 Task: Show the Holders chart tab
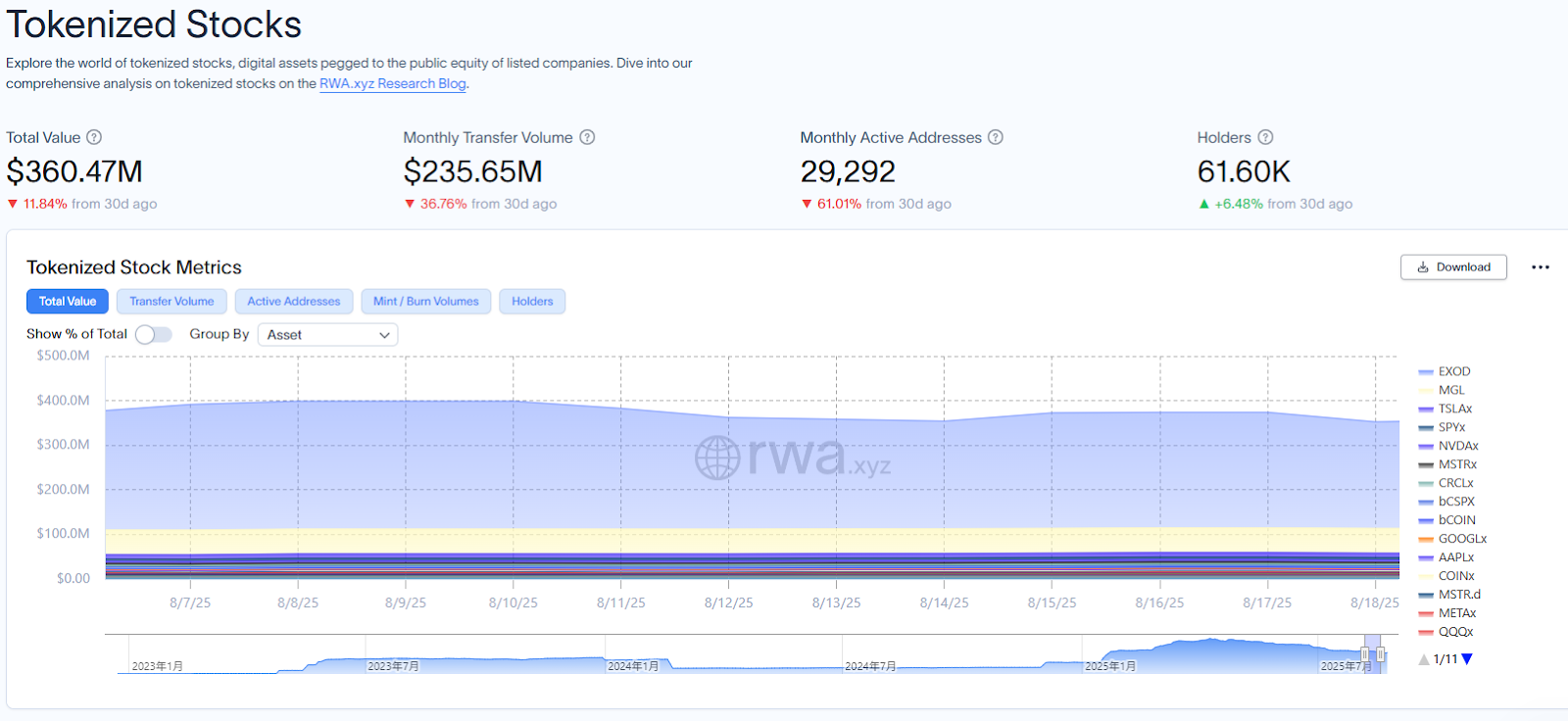point(532,302)
